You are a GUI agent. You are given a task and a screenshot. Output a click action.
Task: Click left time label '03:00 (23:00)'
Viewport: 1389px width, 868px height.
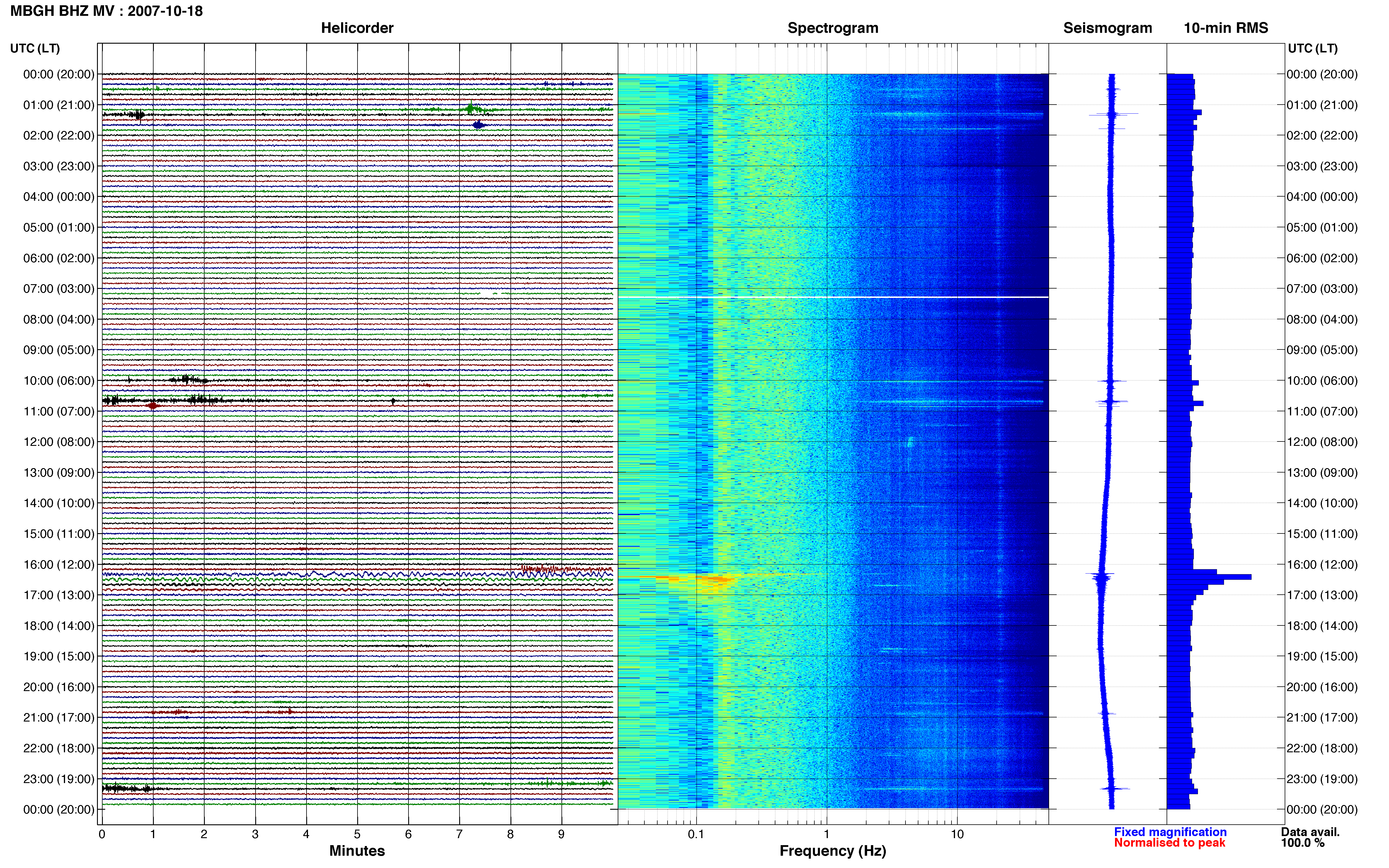click(x=59, y=166)
